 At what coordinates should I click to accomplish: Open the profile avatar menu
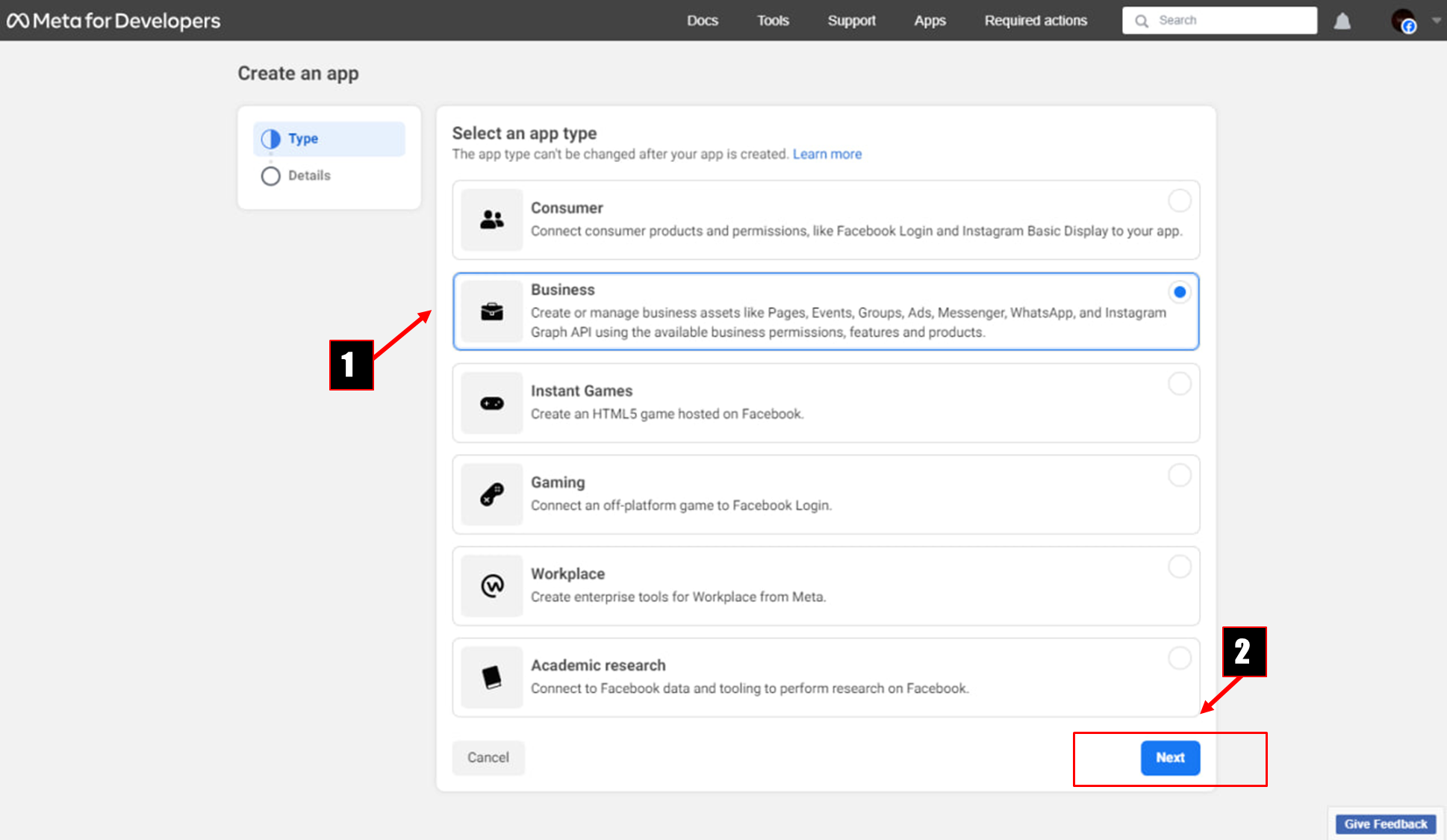(x=1403, y=21)
